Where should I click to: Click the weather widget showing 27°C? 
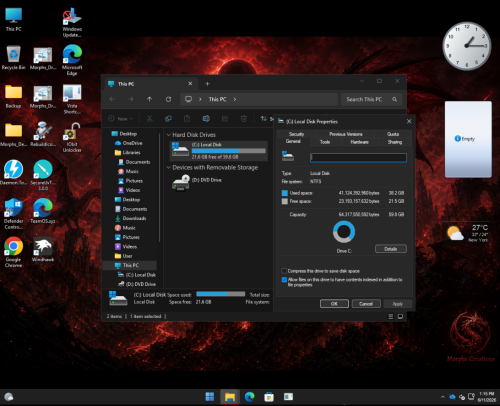click(467, 233)
